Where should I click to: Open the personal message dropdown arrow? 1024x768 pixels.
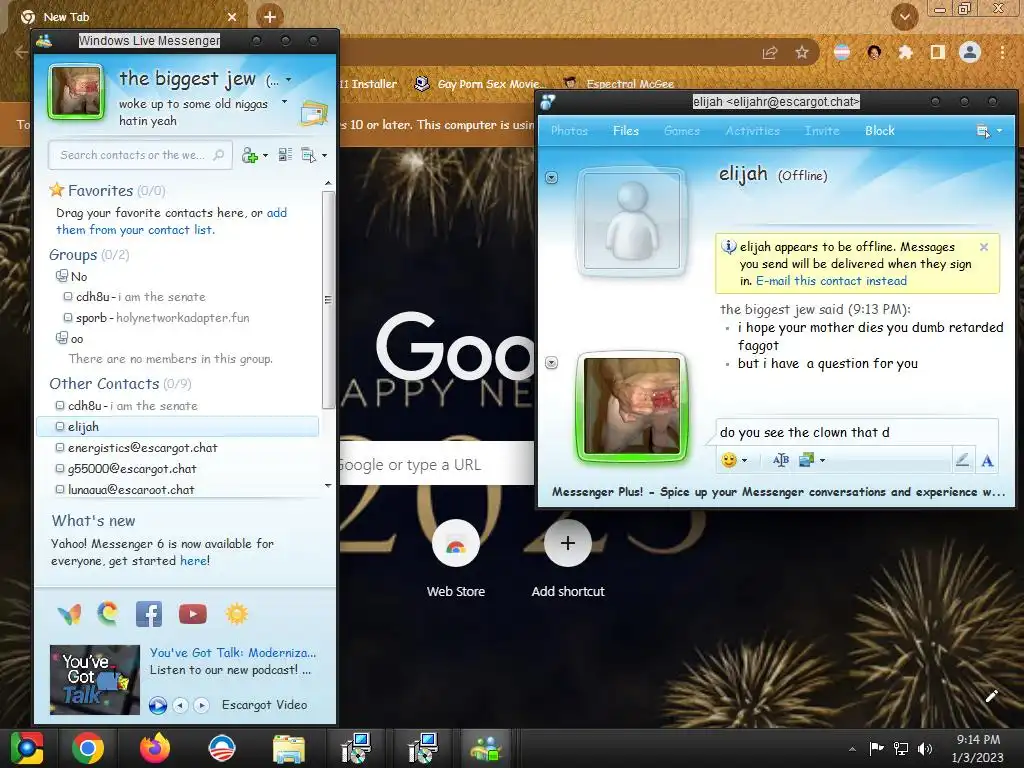284,102
